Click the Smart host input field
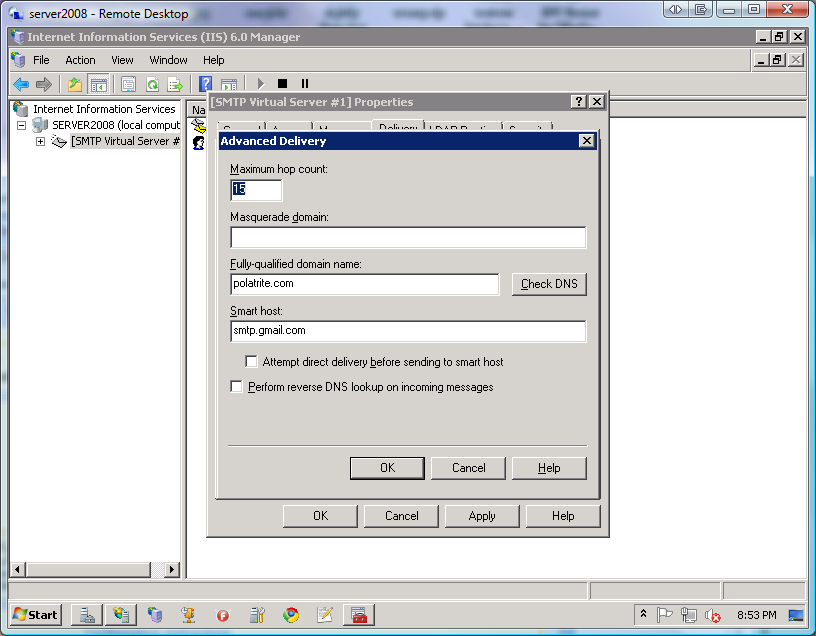This screenshot has width=816, height=636. (x=408, y=331)
